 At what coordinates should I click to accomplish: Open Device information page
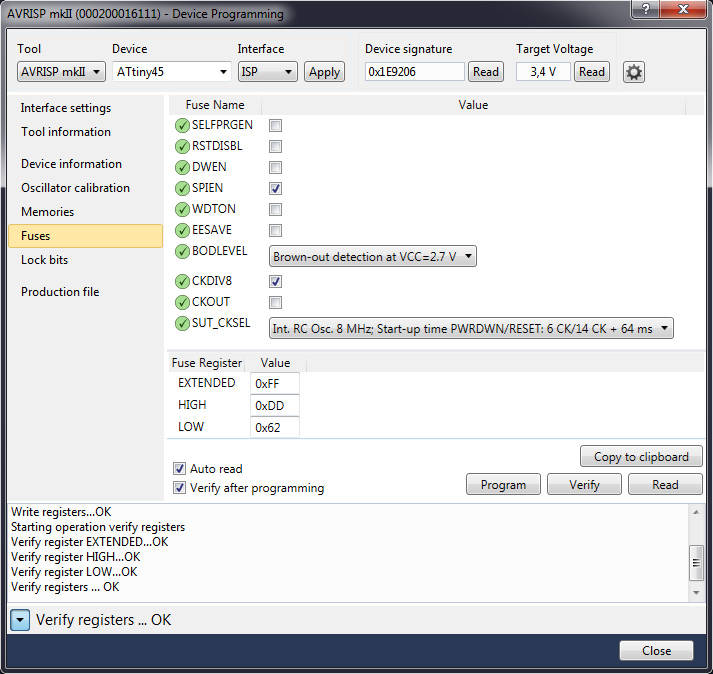click(x=71, y=164)
